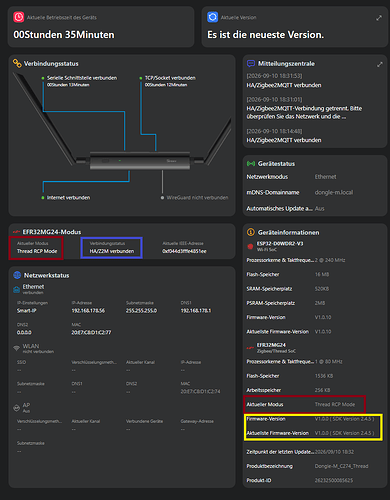Click the green dot beside TCP/Socket verbunden

(141, 78)
